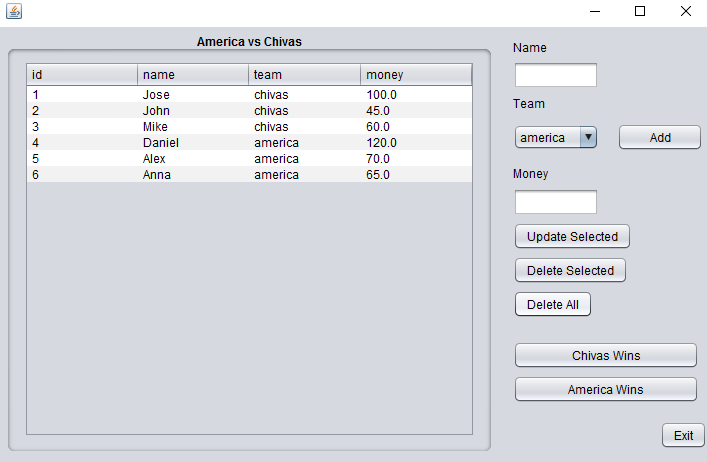The height and width of the screenshot is (462, 707).
Task: Click the id cell with value 2
Action: pos(82,110)
